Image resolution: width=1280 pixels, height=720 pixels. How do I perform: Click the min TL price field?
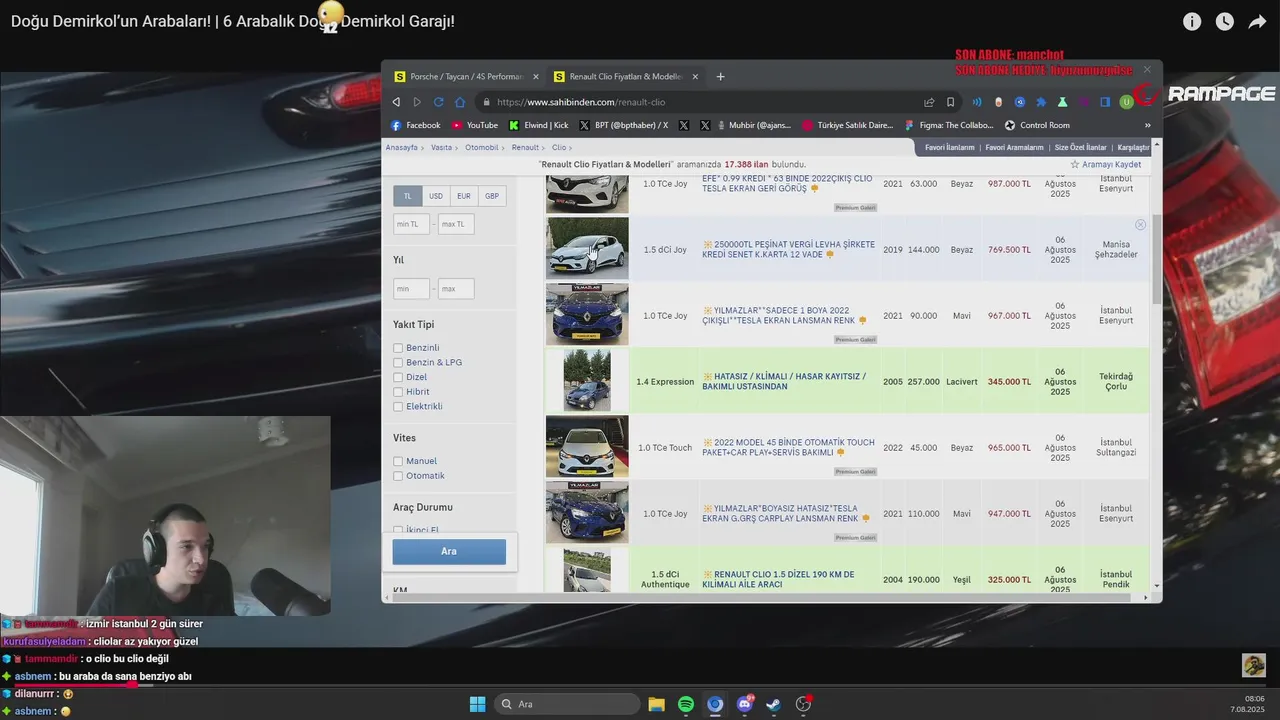click(x=411, y=224)
